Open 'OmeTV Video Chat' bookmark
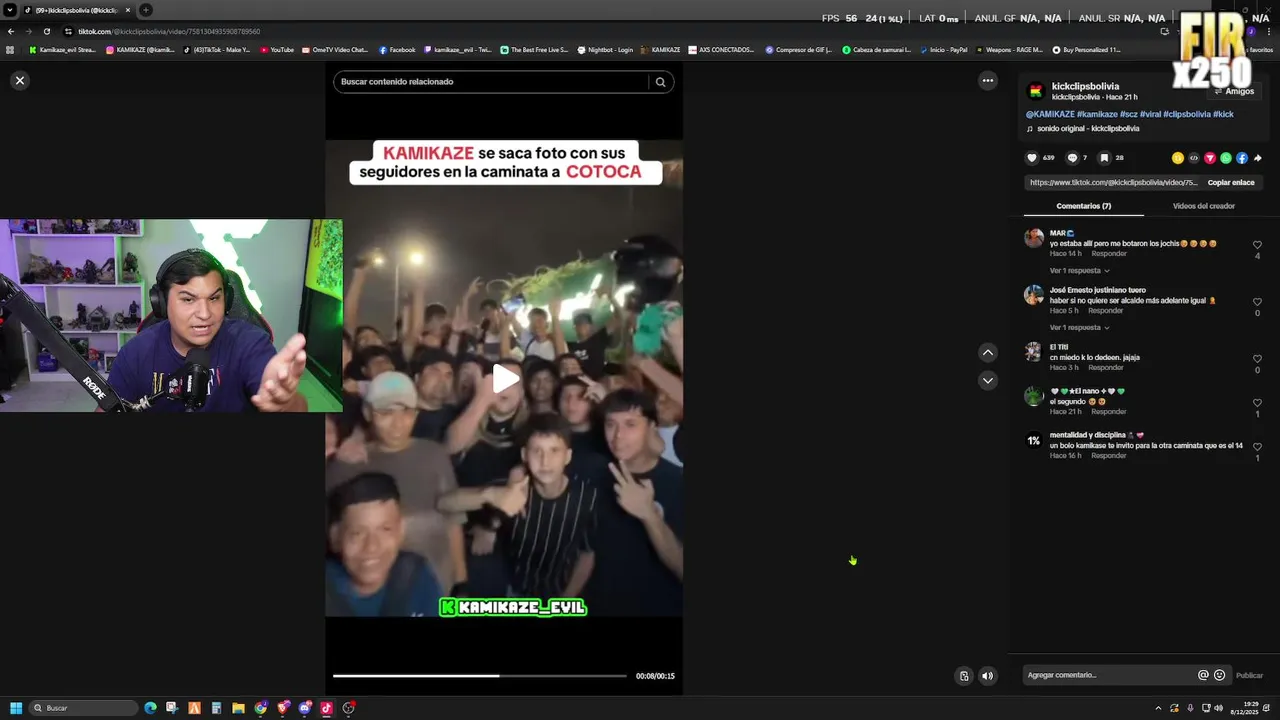Screen dimensions: 1280x720 click(x=335, y=50)
